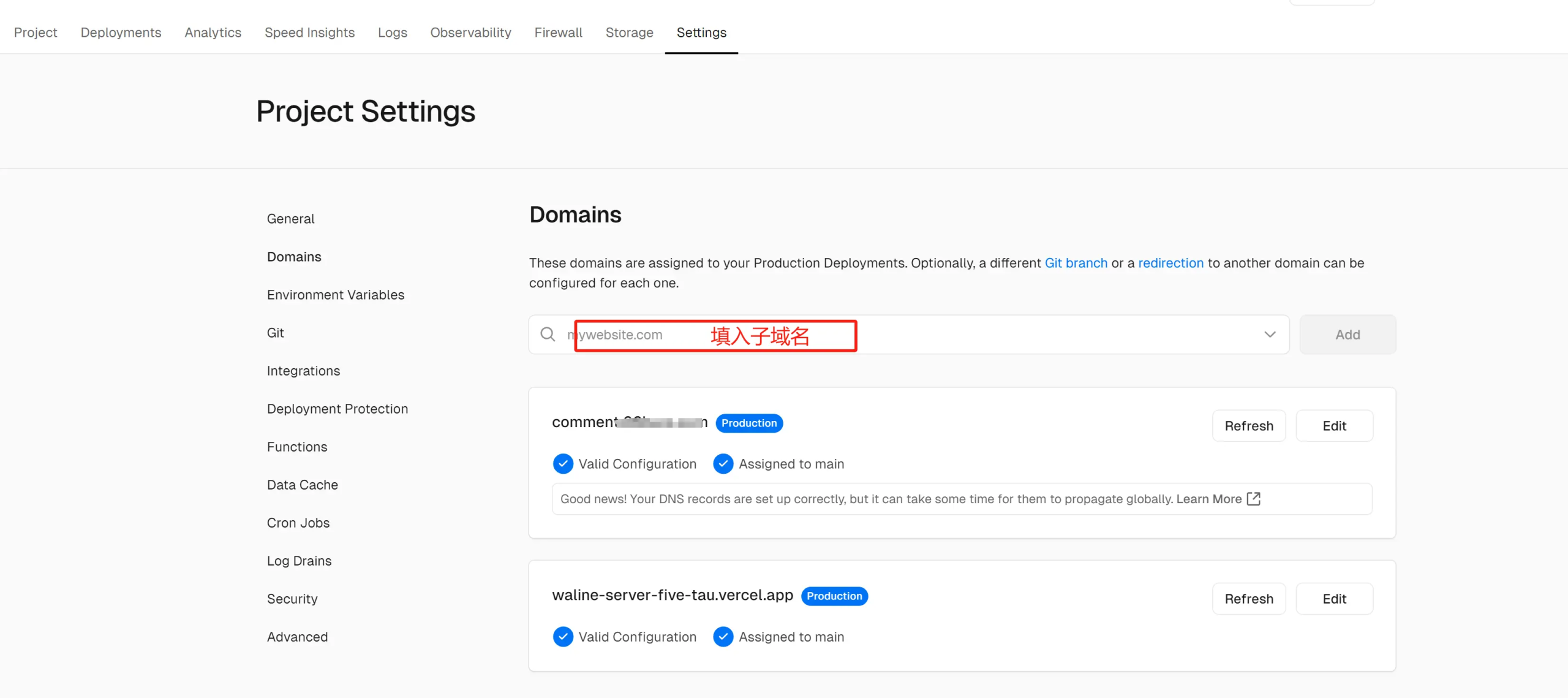Screen dimensions: 1568x698
Task: Open the Deployments tab
Action: [121, 32]
